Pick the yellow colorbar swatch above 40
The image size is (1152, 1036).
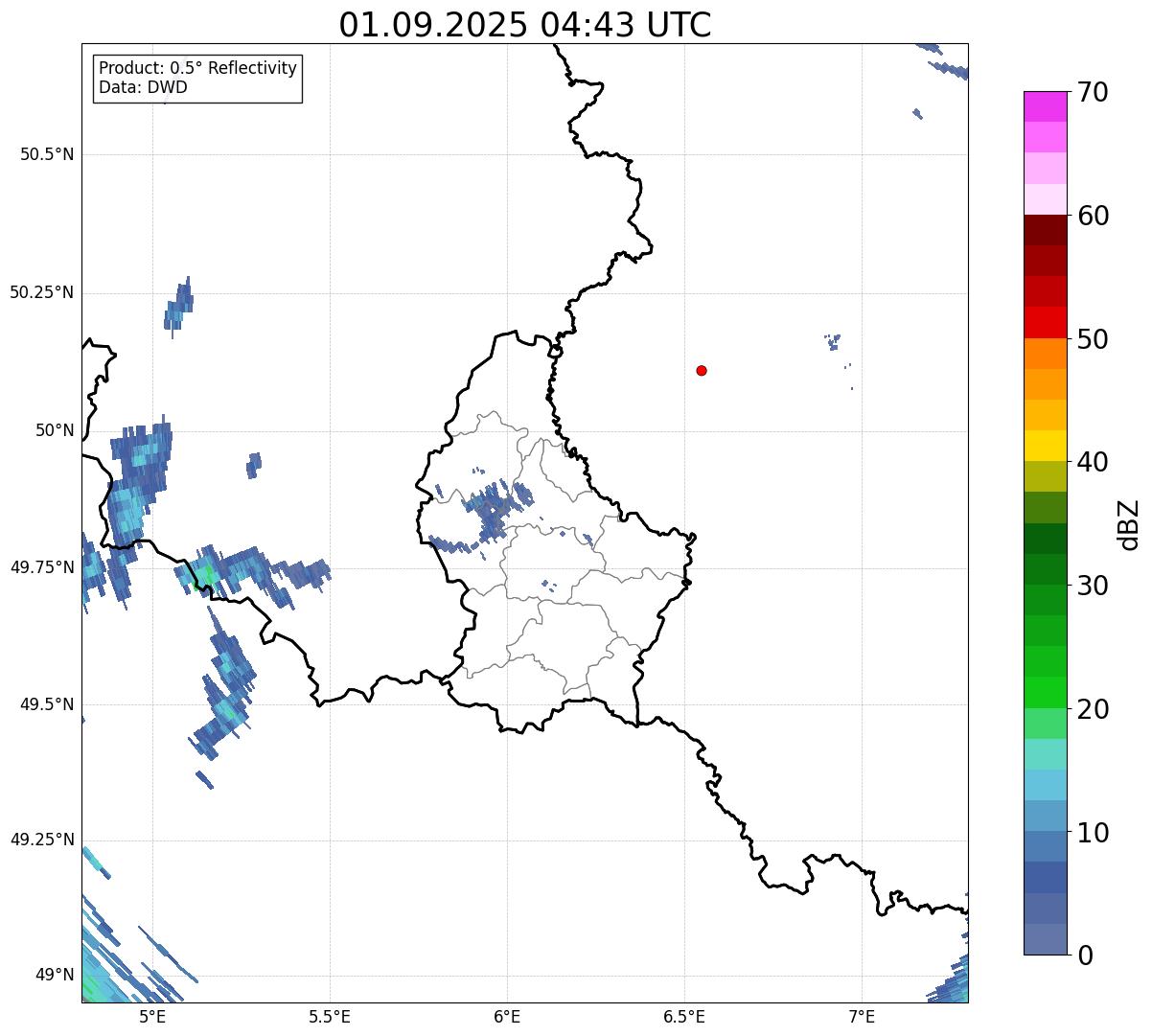pyautogui.click(x=1045, y=446)
